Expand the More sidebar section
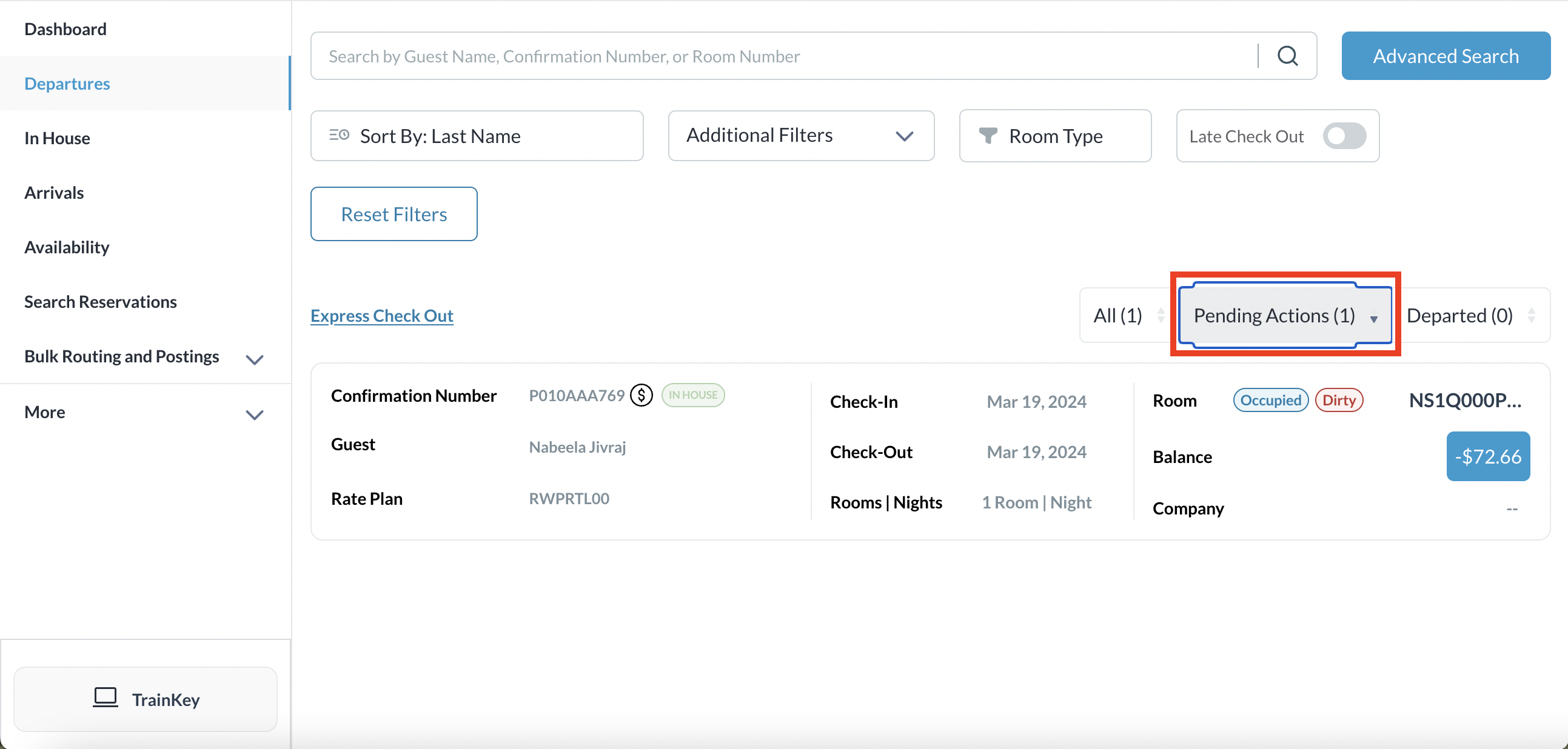 [x=255, y=414]
